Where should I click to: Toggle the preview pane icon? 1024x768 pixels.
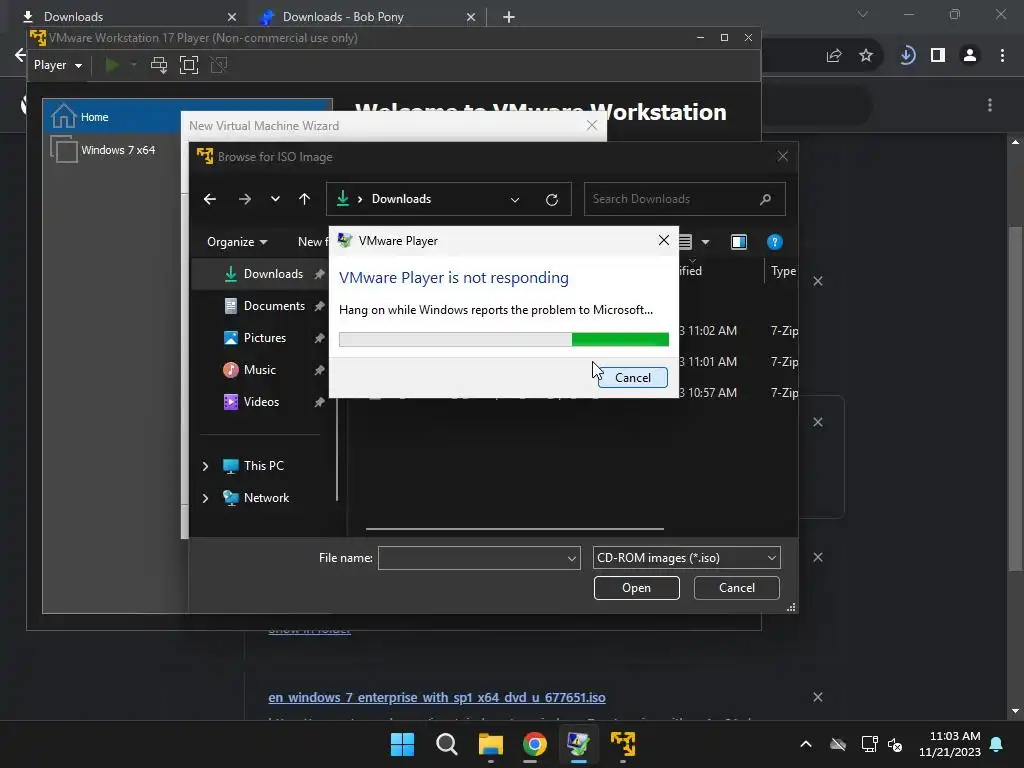(739, 242)
